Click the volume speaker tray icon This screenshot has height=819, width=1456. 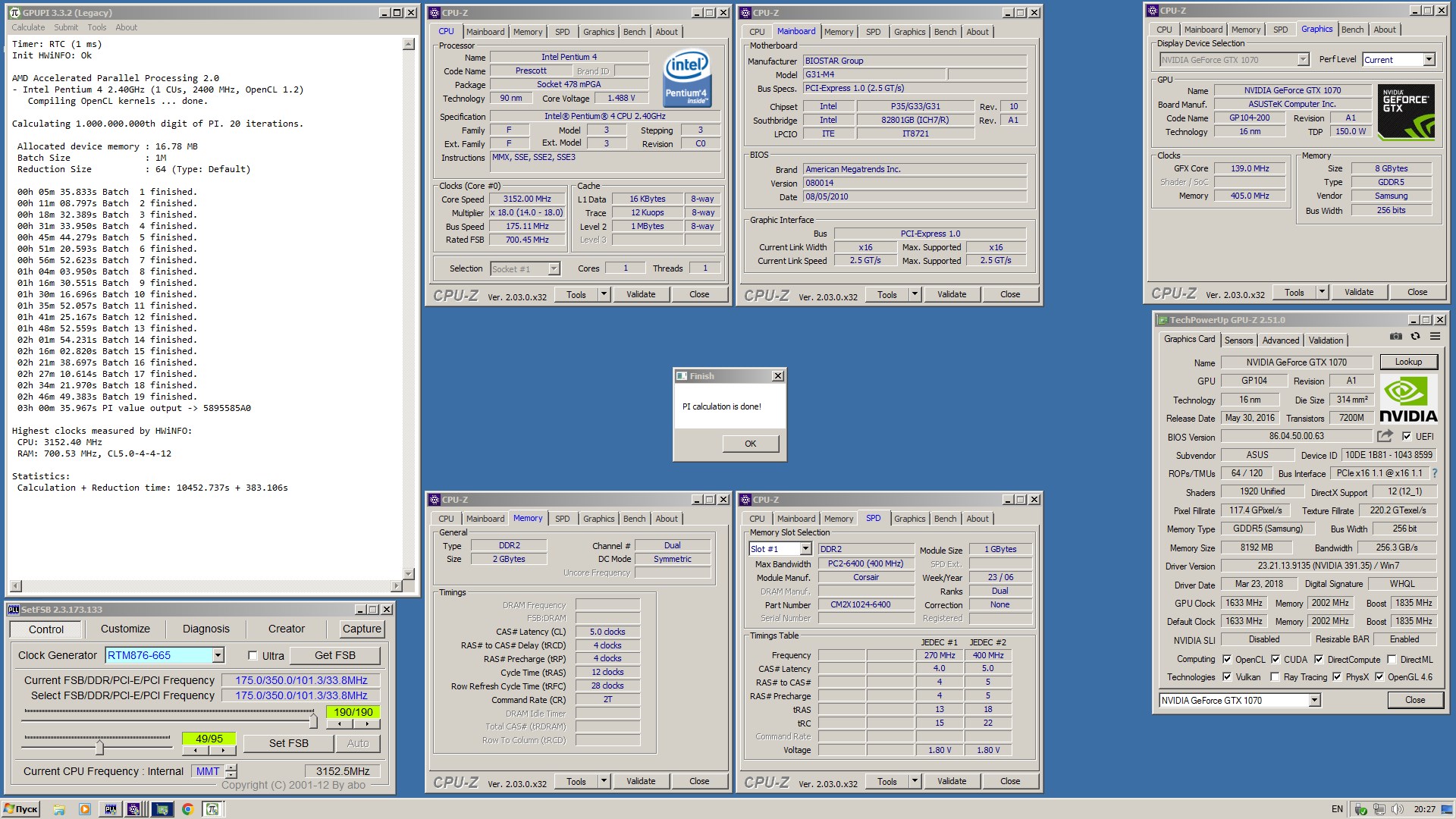[x=1398, y=809]
